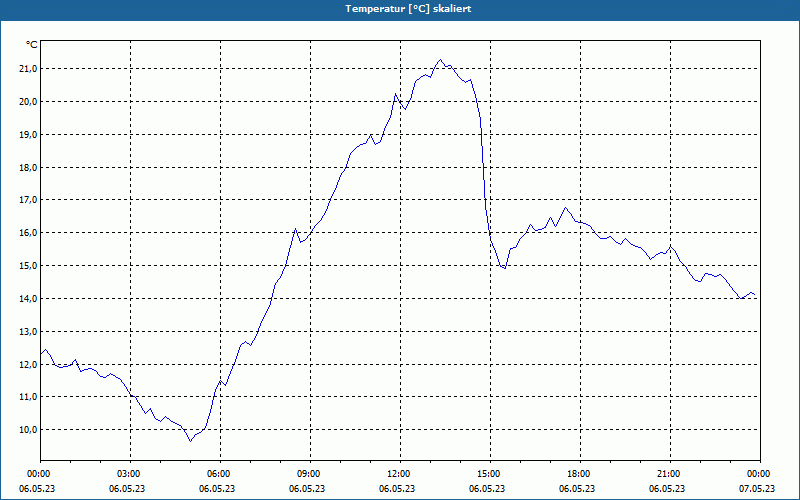This screenshot has width=800, height=500.
Task: Click the '19,0' y-axis value
Action: [29, 135]
